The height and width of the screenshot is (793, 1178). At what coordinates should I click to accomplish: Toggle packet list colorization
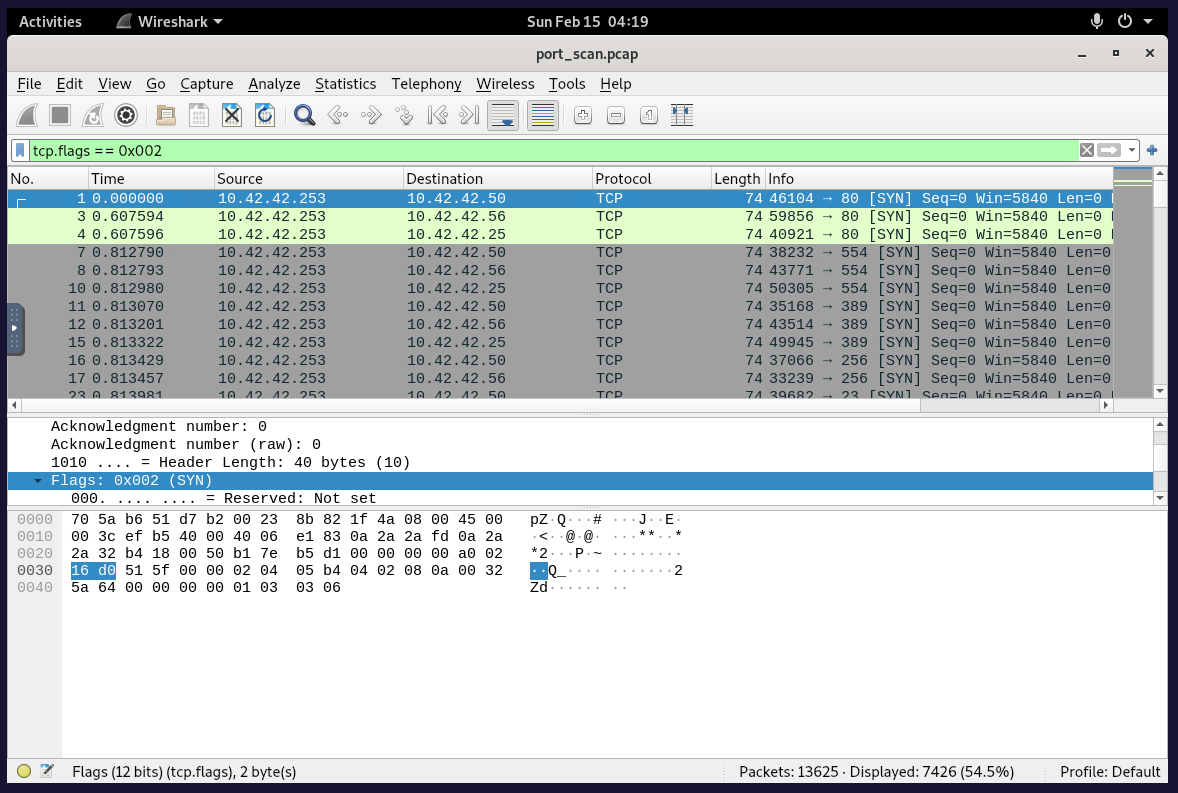click(x=543, y=115)
